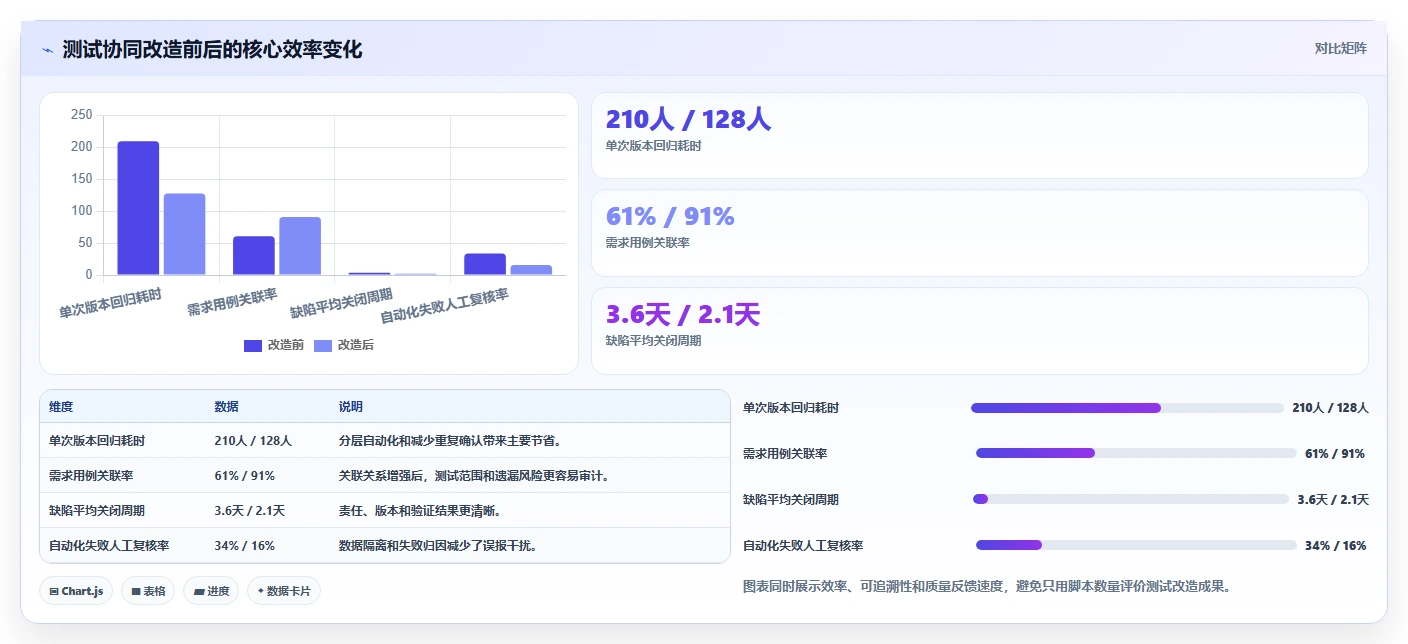Click table cell 单次版本回归耗时
The image size is (1408, 644).
[97, 440]
